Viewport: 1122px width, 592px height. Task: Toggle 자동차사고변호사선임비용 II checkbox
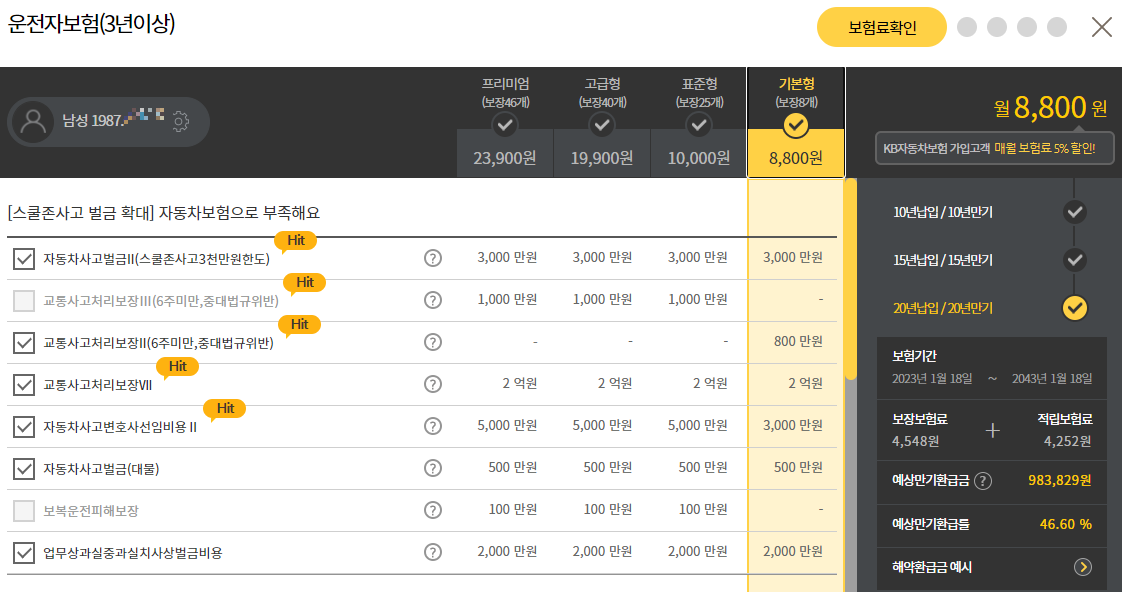coord(24,427)
